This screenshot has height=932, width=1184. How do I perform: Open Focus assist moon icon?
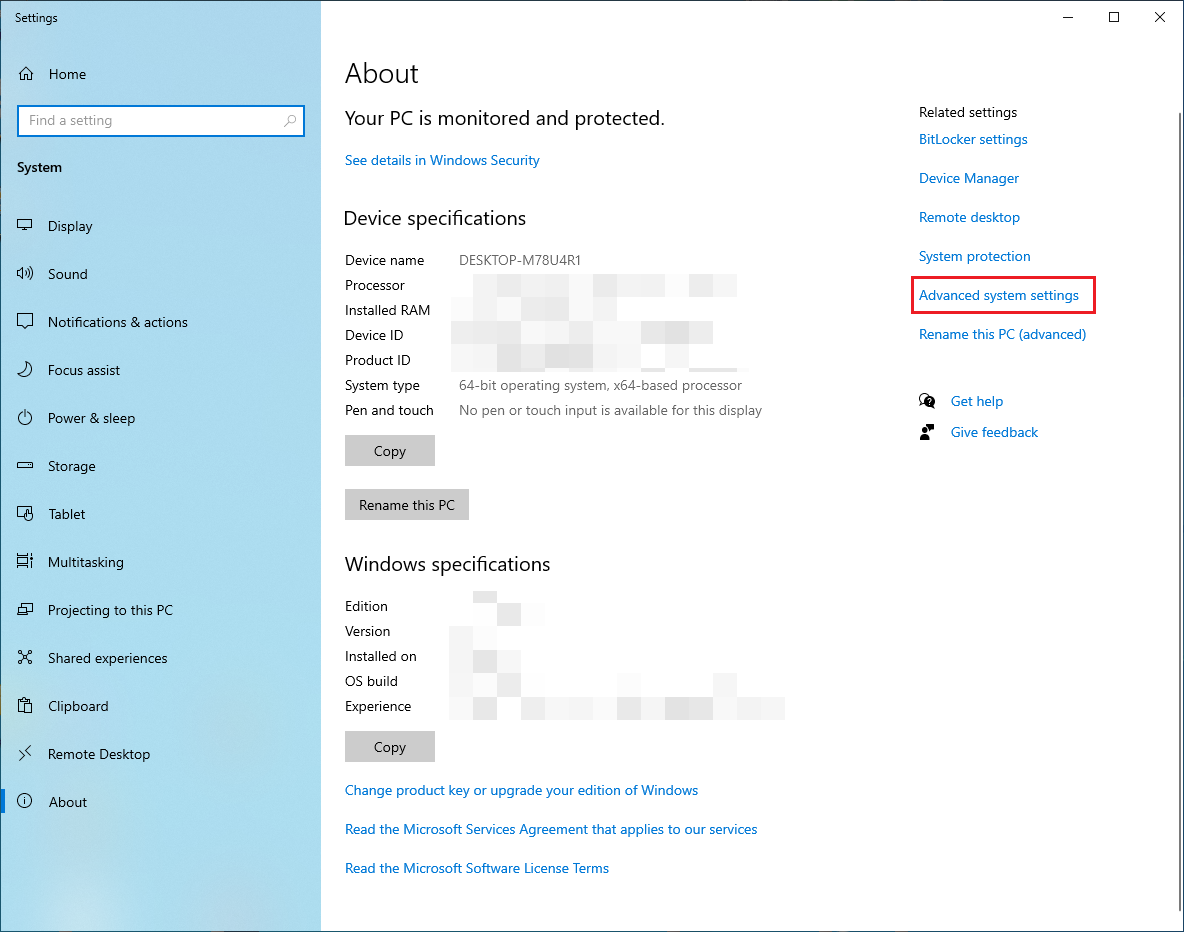point(26,370)
